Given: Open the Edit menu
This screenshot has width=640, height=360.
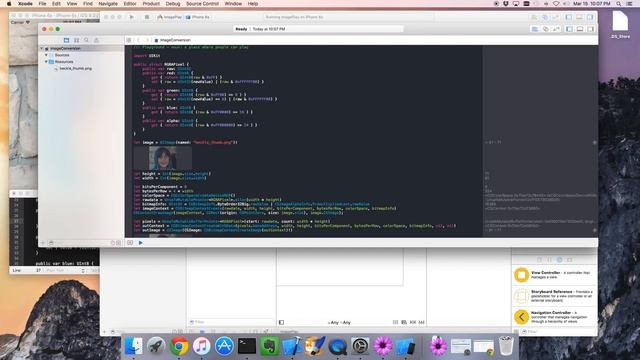Looking at the screenshot, I should (56, 4).
